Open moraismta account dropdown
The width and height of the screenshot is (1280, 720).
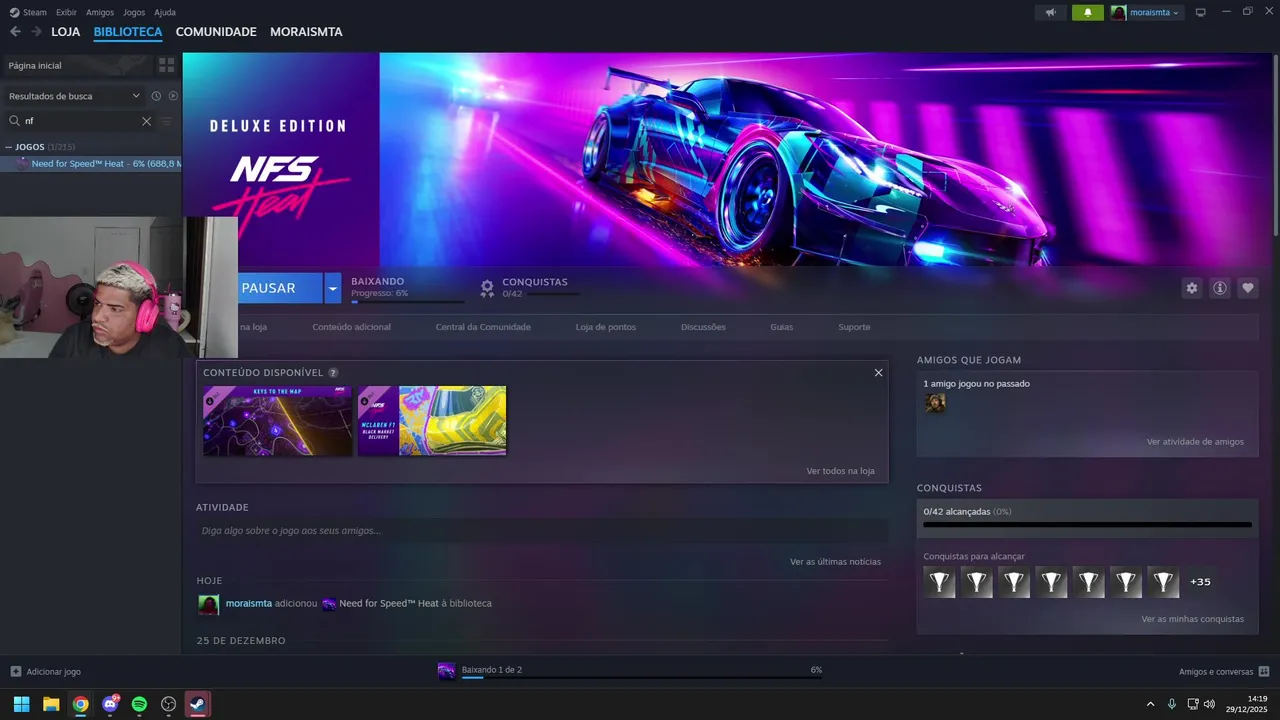[x=1146, y=12]
